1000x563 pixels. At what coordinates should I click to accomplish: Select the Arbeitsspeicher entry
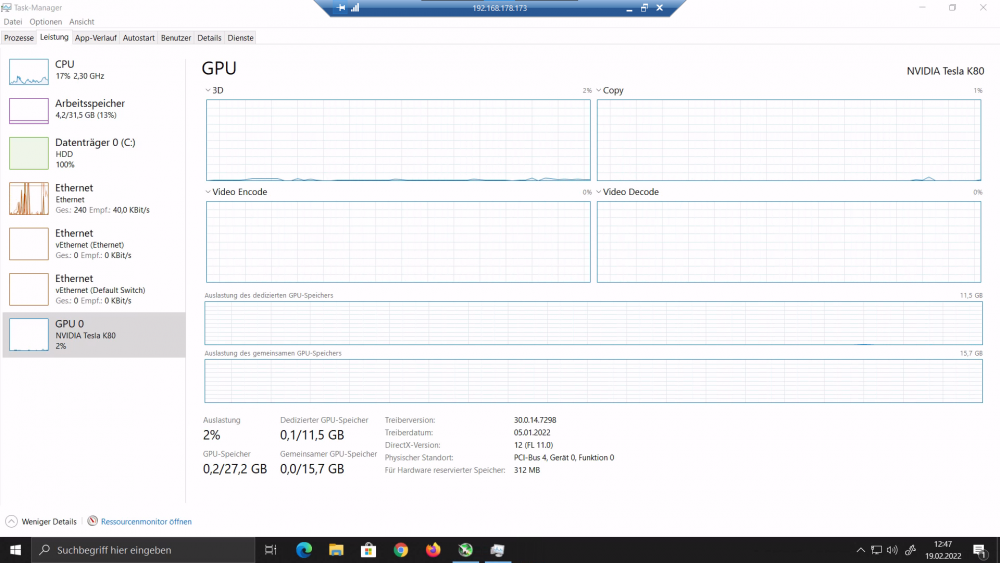[94, 109]
